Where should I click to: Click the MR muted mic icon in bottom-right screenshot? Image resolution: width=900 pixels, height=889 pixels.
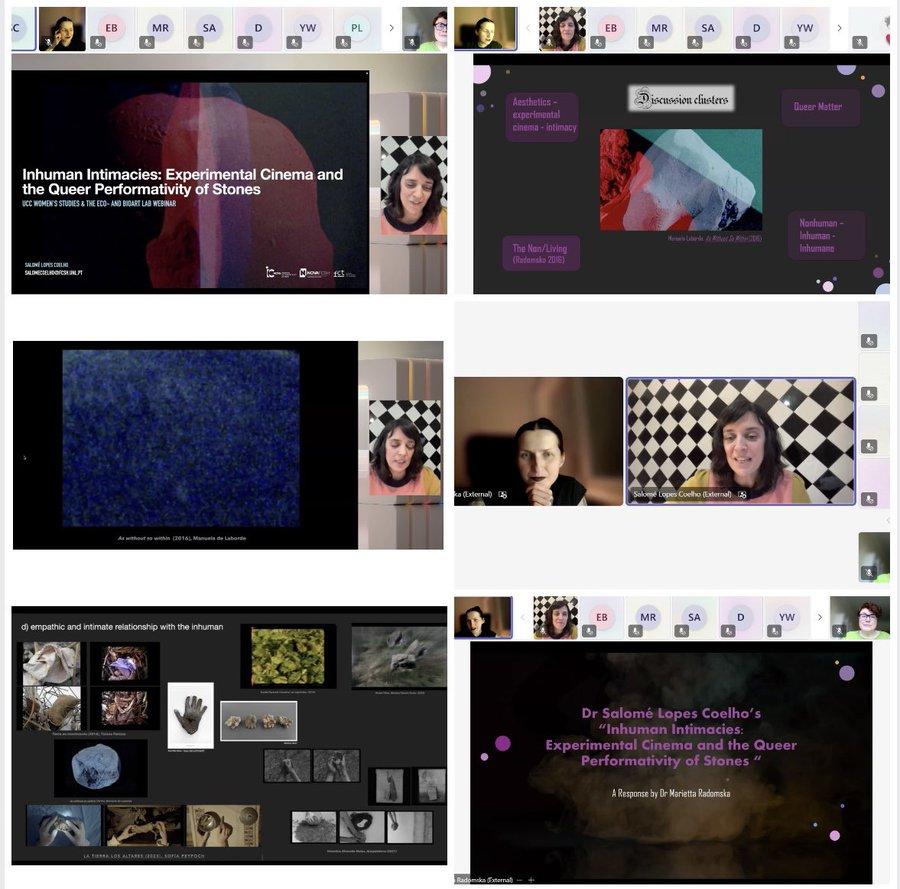pyautogui.click(x=635, y=631)
